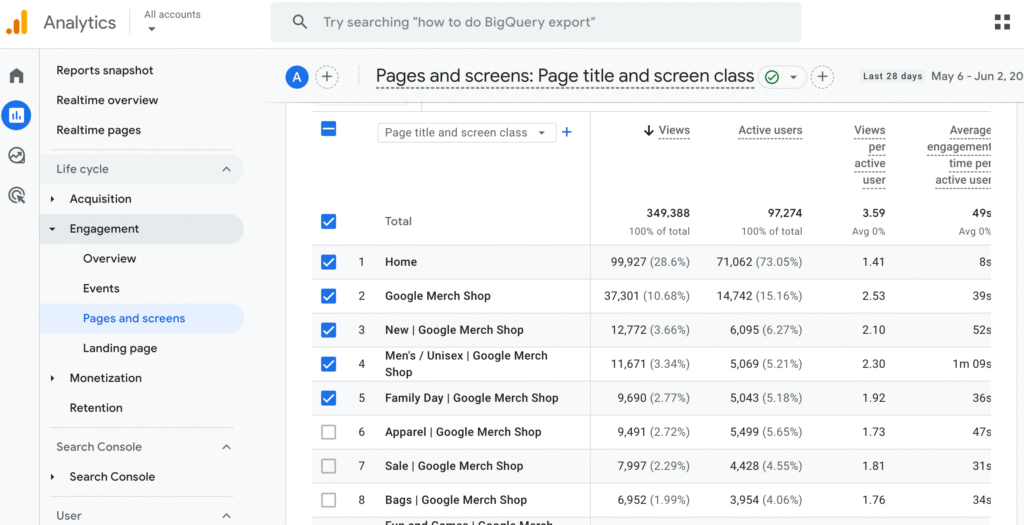Check the Sale row checkbox

328,466
